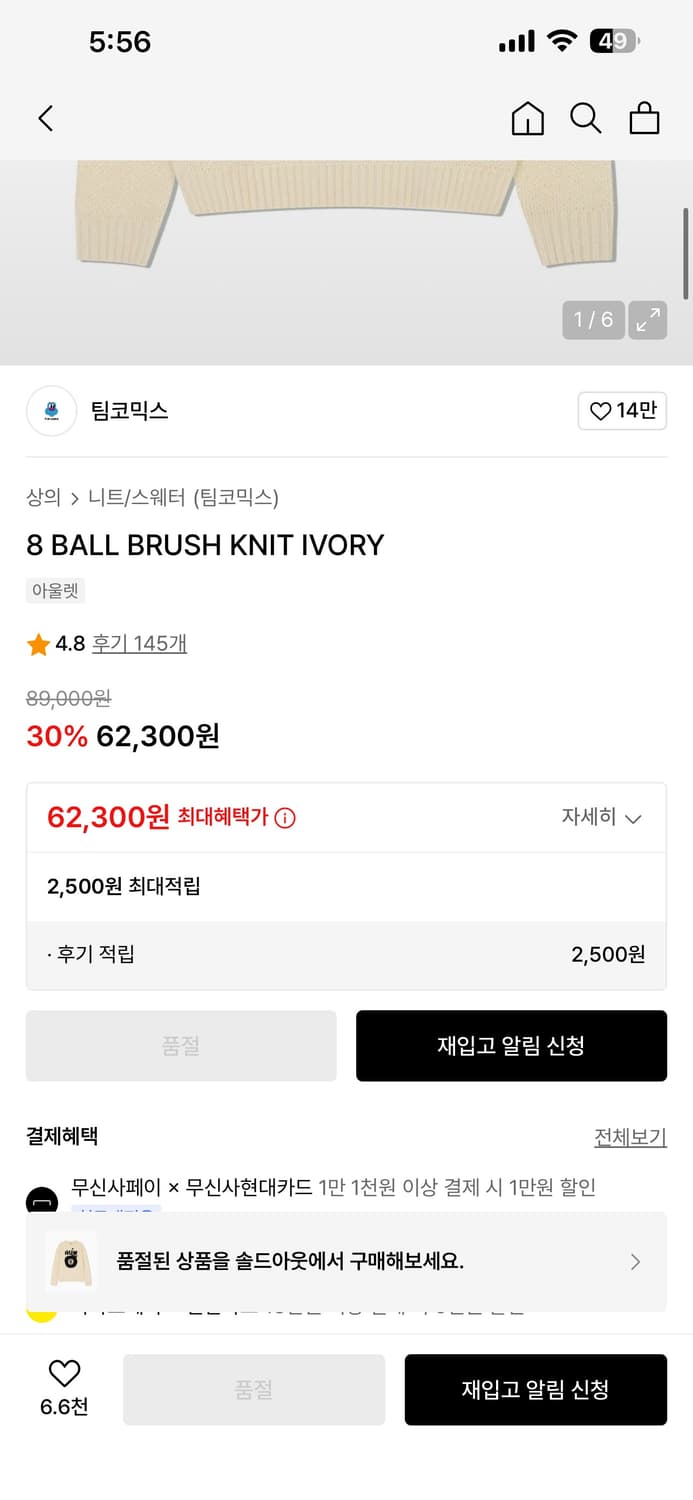Tap the info icon next to 최대혜택가

286,817
